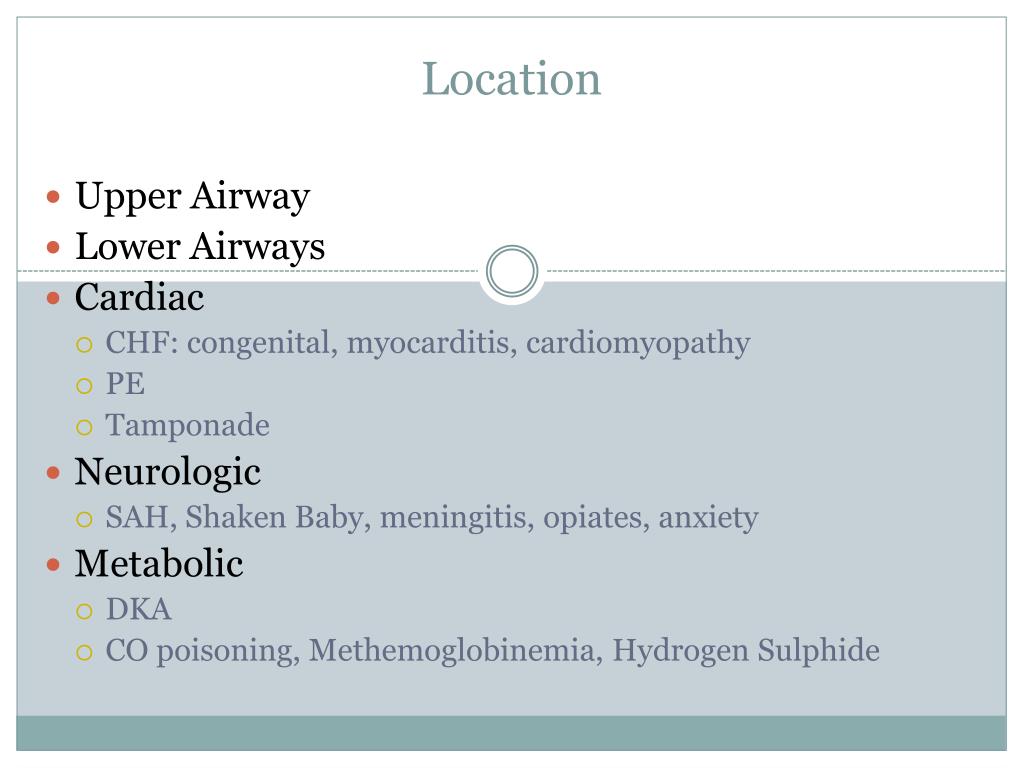1024x768 pixels.
Task: Select the DKA sub-bullet
Action: (138, 609)
